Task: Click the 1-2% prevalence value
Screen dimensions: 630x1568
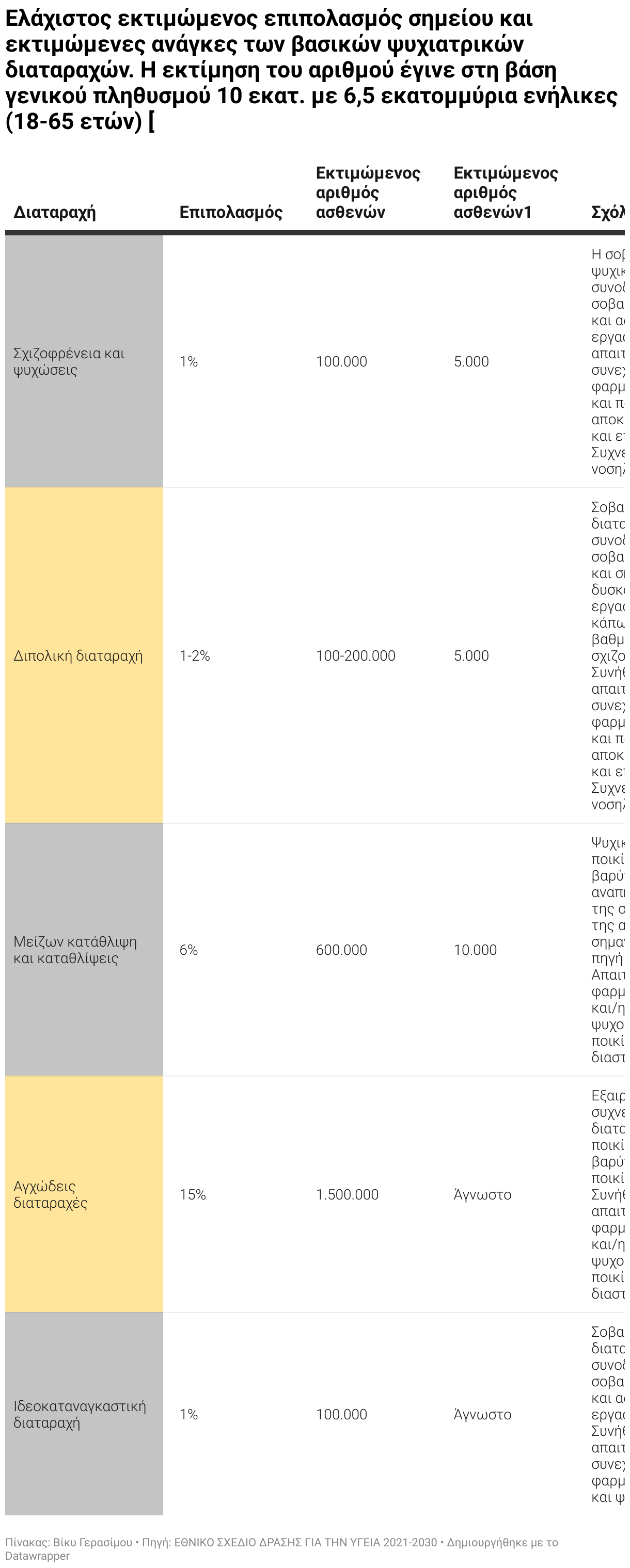Action: pos(194,655)
